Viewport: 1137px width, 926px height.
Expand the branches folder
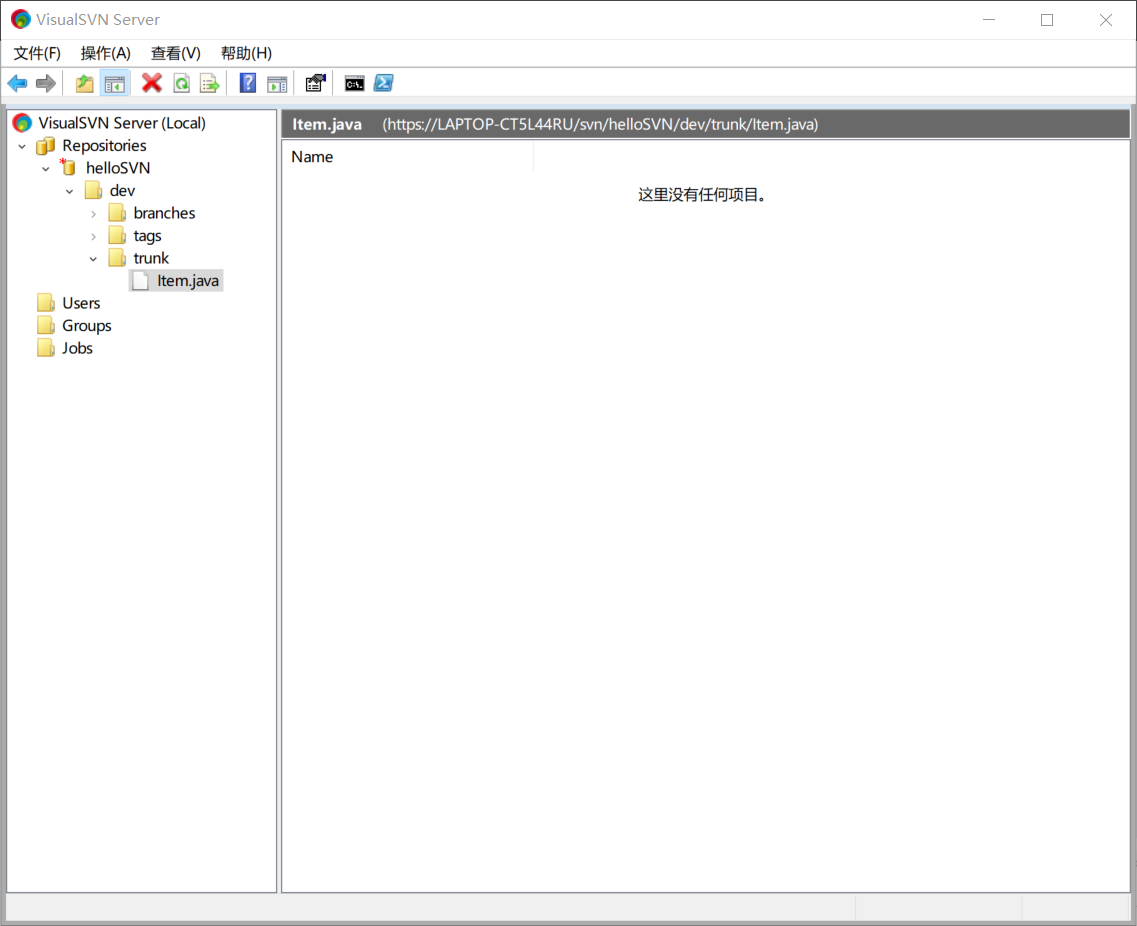(x=94, y=214)
